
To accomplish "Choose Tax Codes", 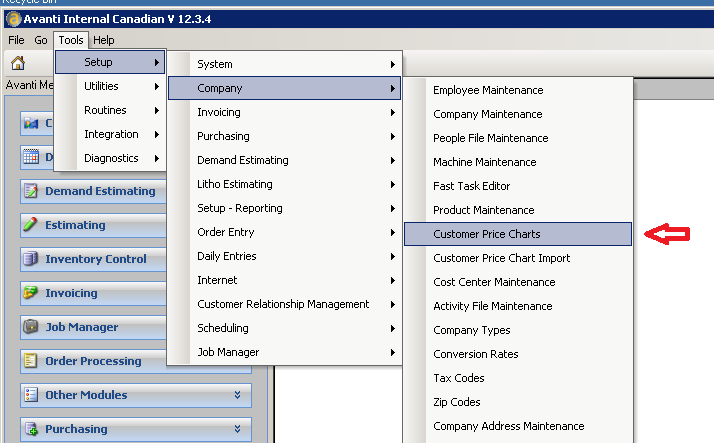I will (x=518, y=378).
